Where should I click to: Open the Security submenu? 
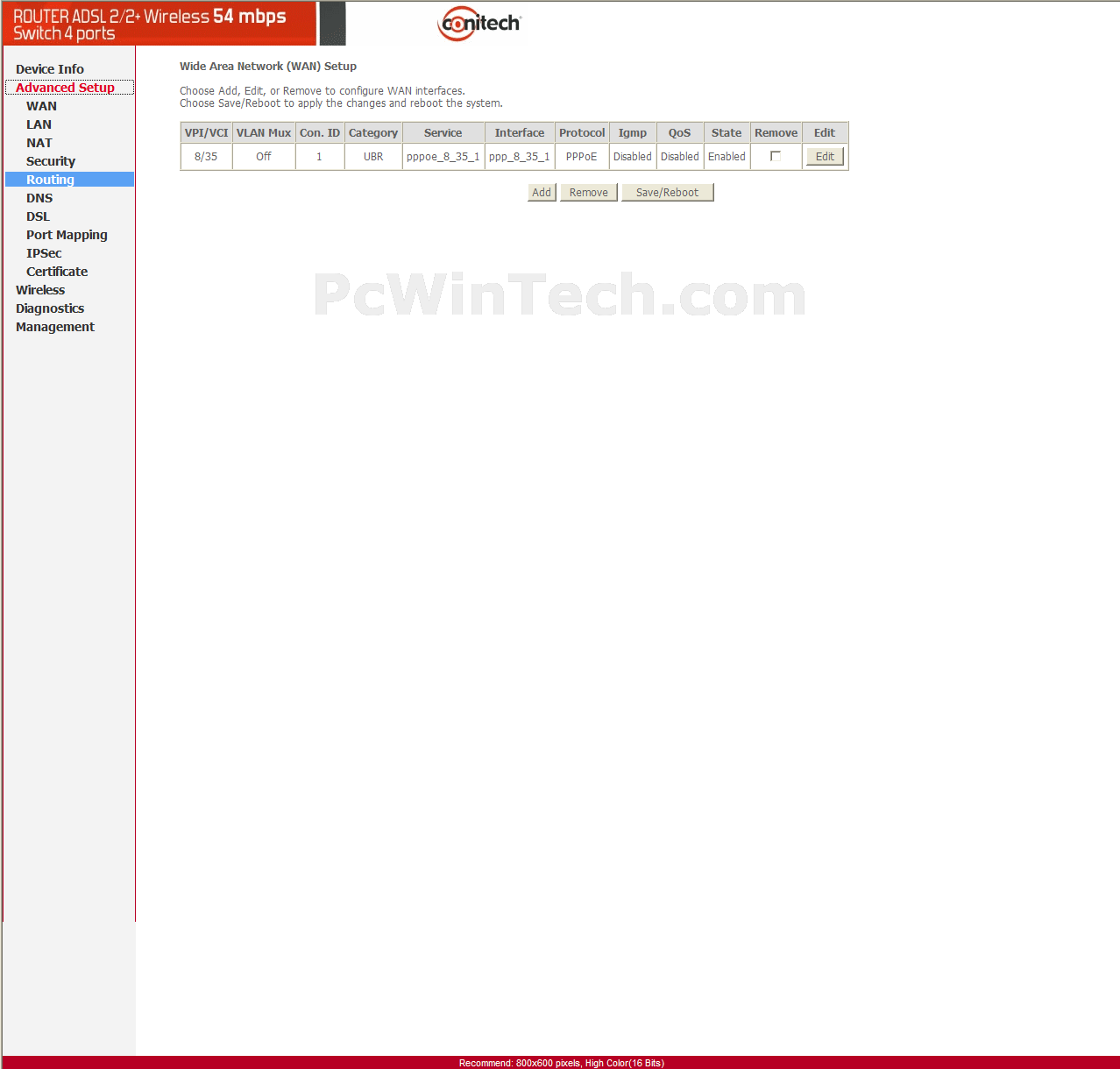pyautogui.click(x=51, y=161)
